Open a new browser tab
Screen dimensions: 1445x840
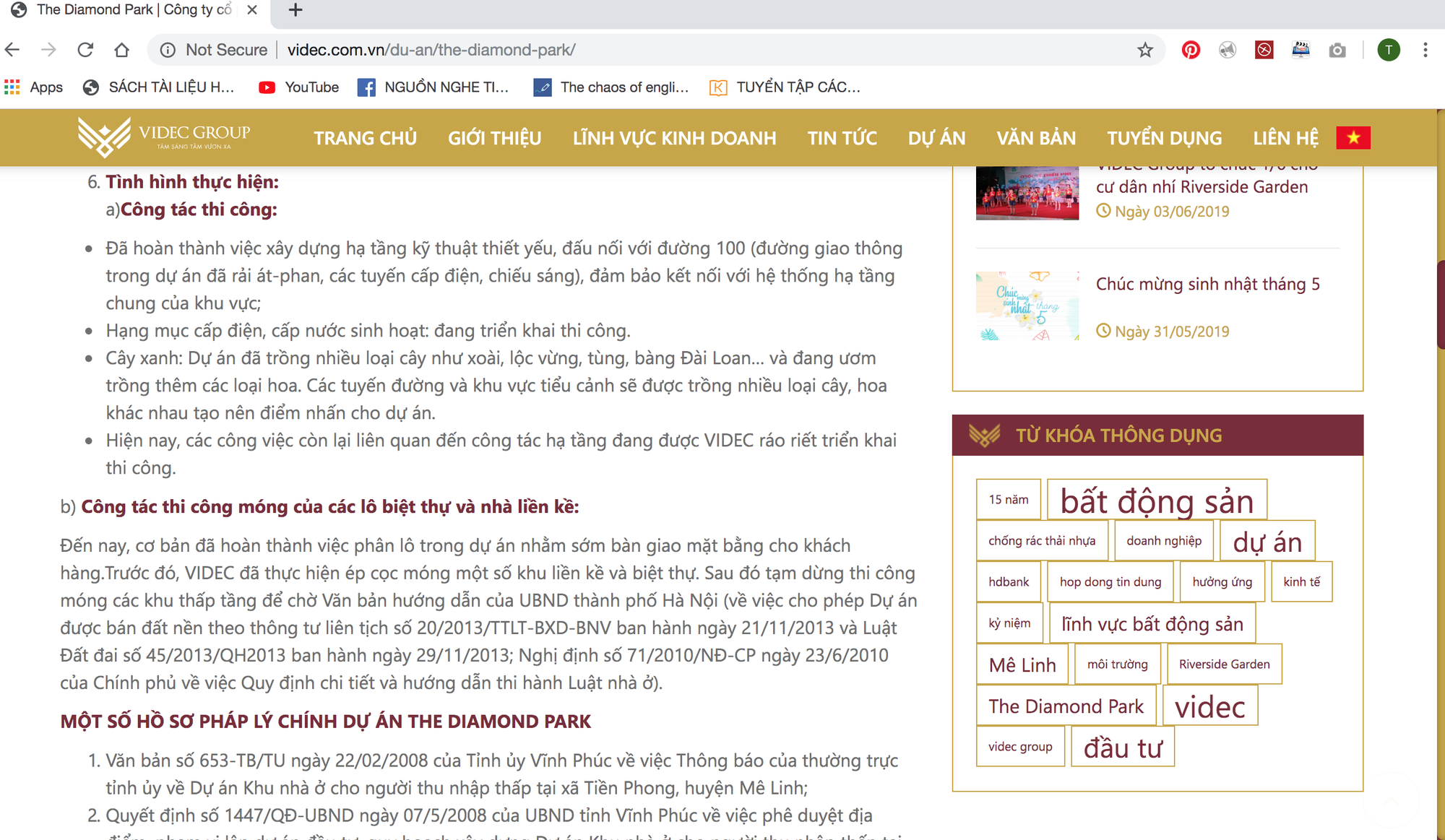click(296, 10)
